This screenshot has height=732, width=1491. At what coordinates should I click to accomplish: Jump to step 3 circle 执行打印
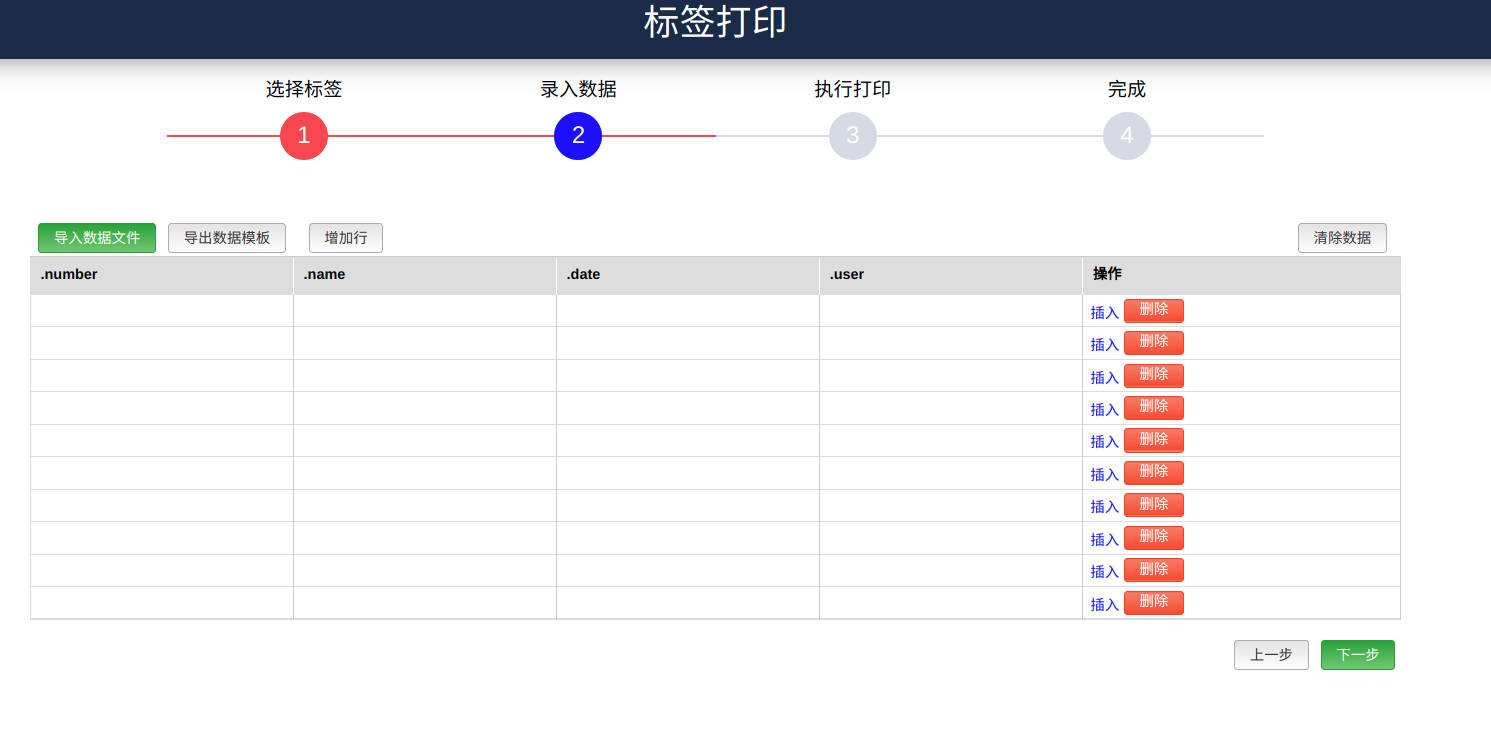pos(853,136)
